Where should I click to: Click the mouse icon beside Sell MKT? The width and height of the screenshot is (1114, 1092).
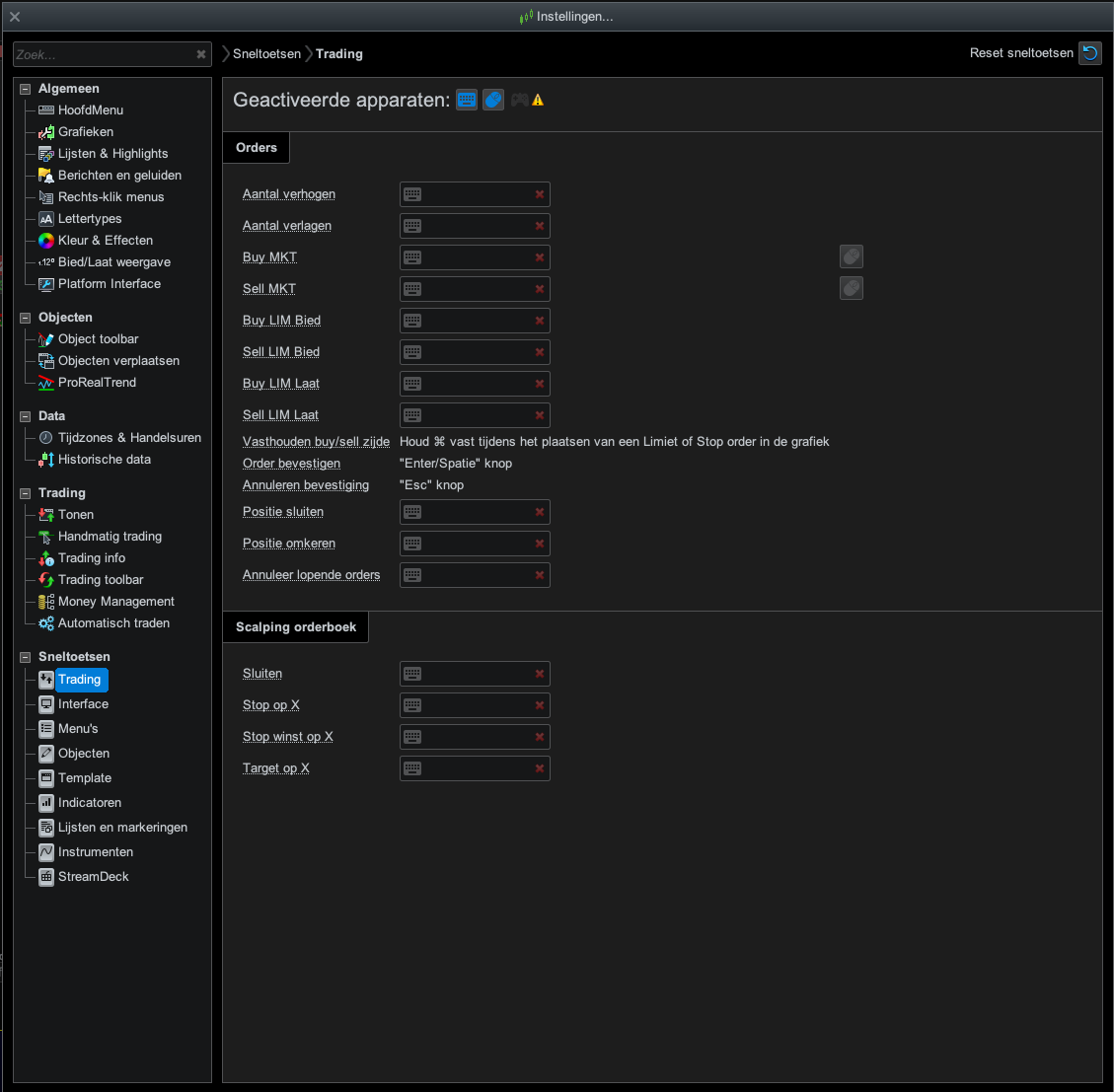click(852, 288)
